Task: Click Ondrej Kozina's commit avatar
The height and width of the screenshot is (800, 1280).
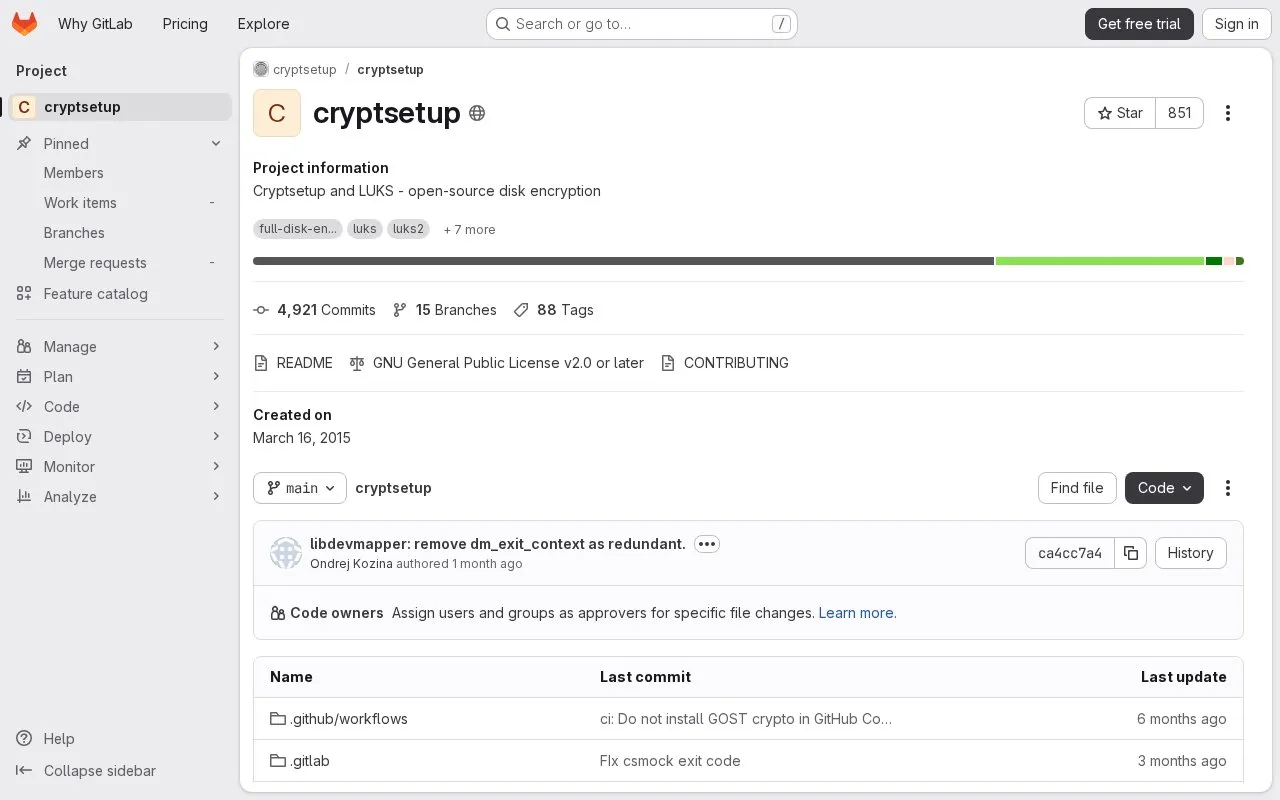Action: coord(286,553)
